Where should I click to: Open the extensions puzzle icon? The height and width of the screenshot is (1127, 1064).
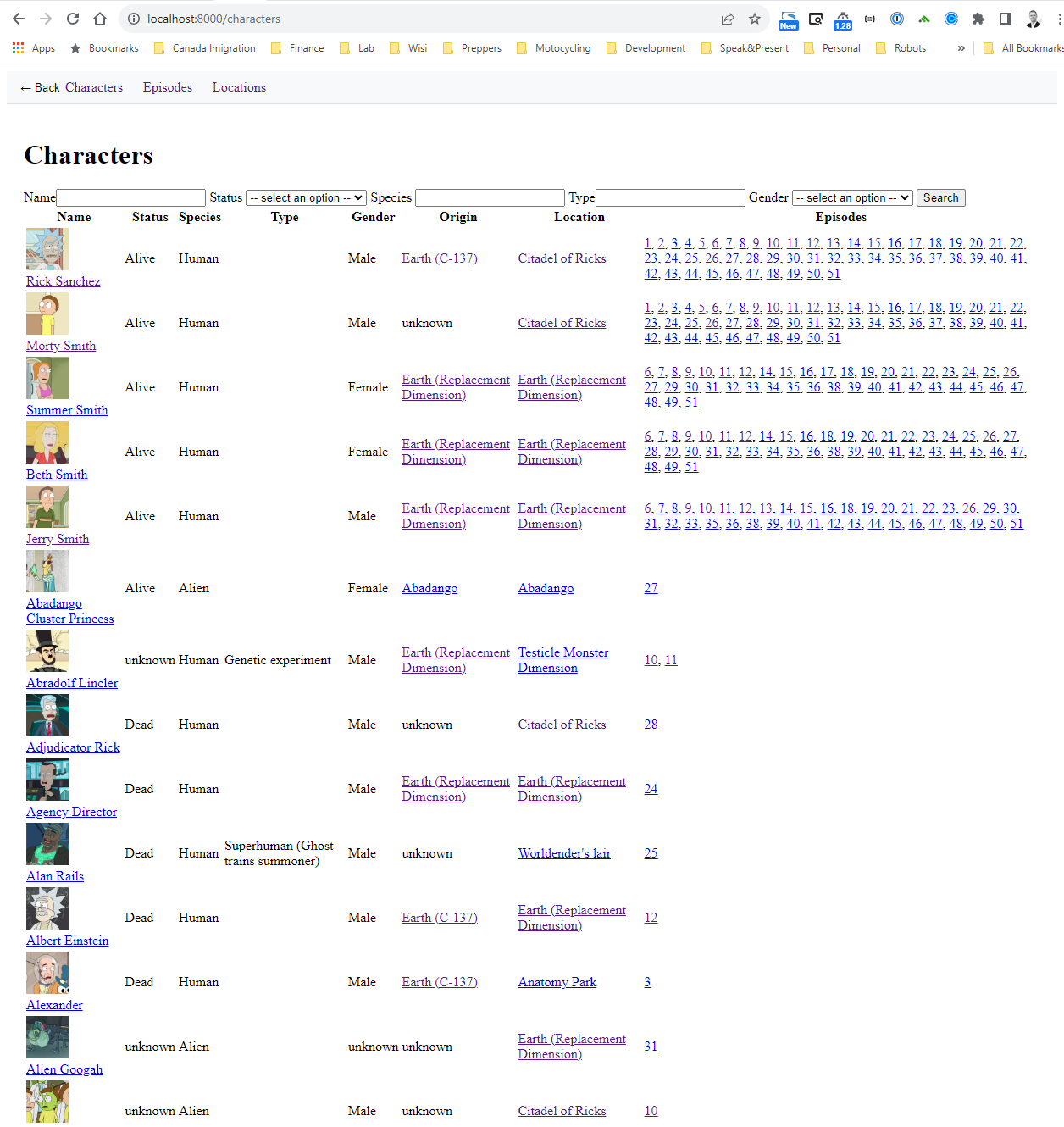click(x=978, y=19)
